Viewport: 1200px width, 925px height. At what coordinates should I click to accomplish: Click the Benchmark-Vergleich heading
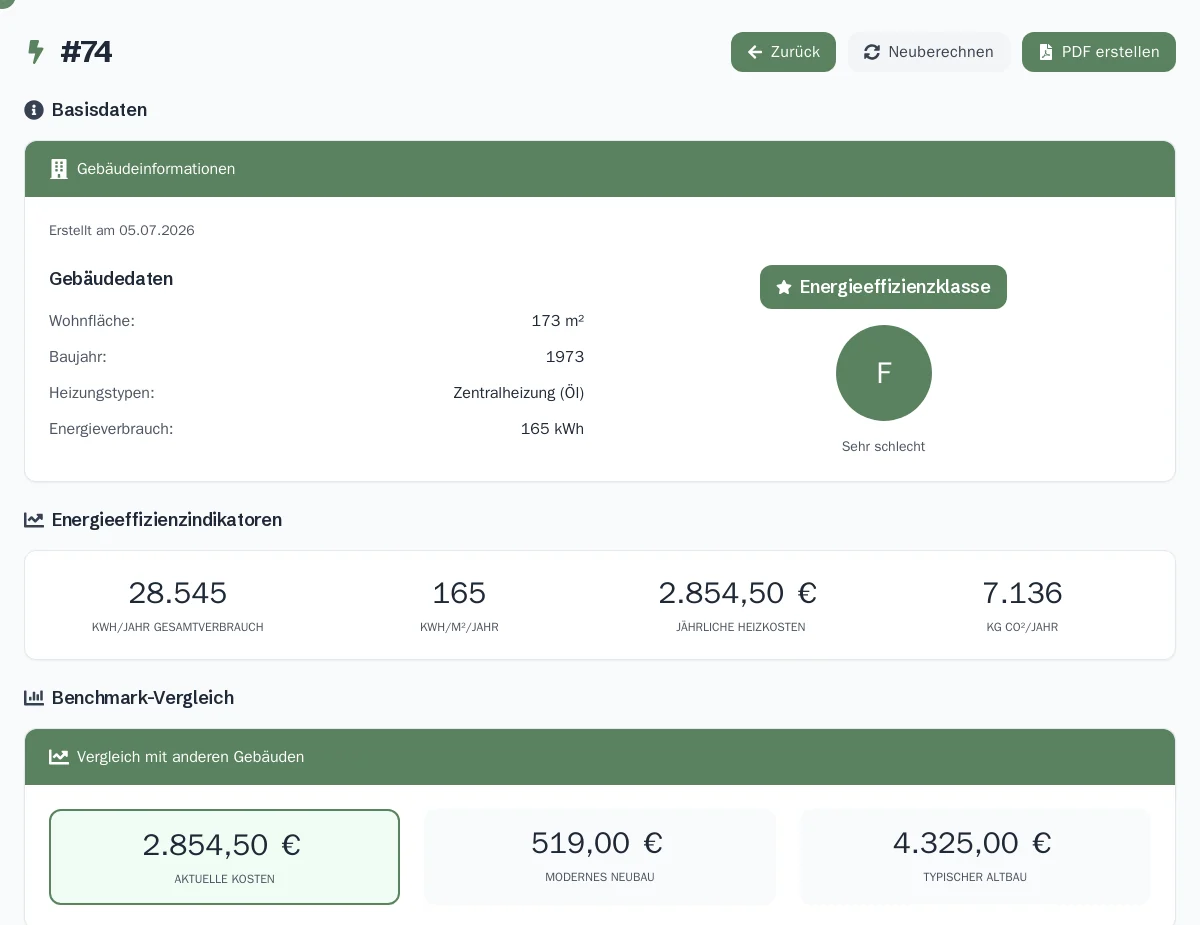(143, 698)
